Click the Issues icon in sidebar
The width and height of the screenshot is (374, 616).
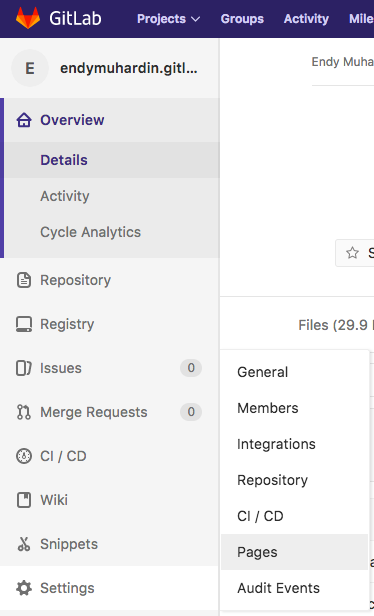point(24,368)
